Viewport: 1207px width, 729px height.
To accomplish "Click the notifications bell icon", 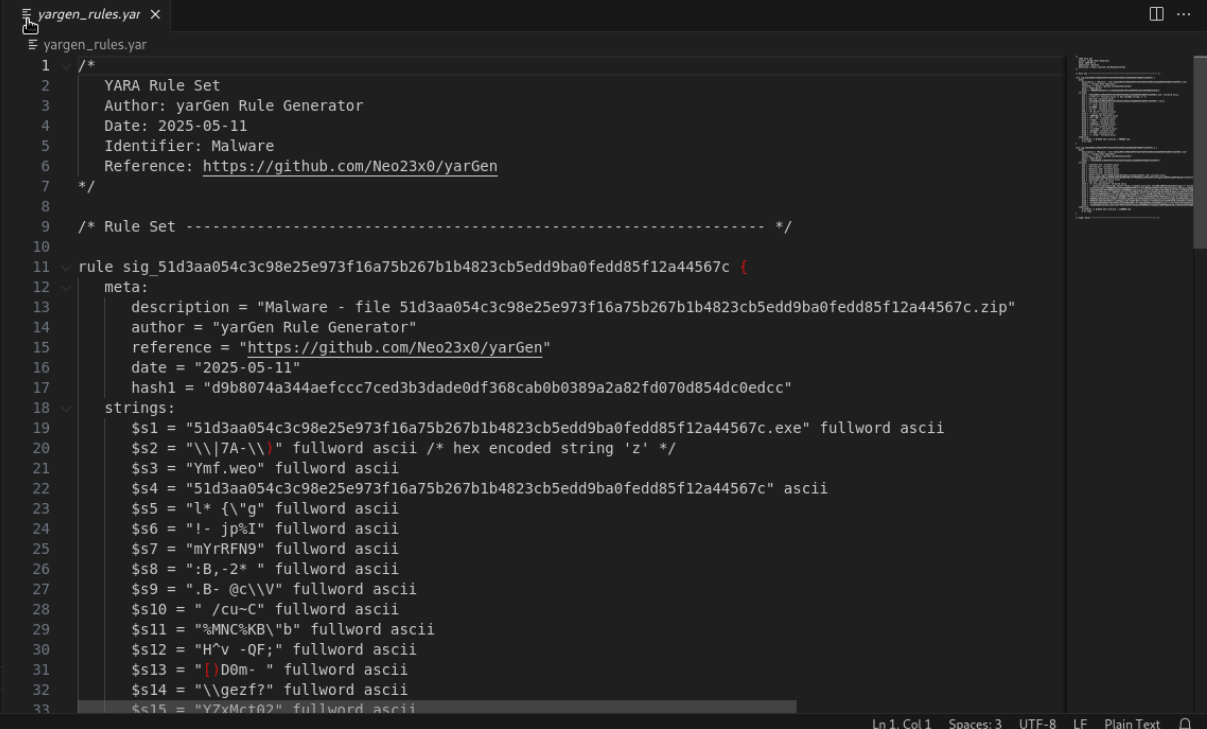I will (1186, 723).
